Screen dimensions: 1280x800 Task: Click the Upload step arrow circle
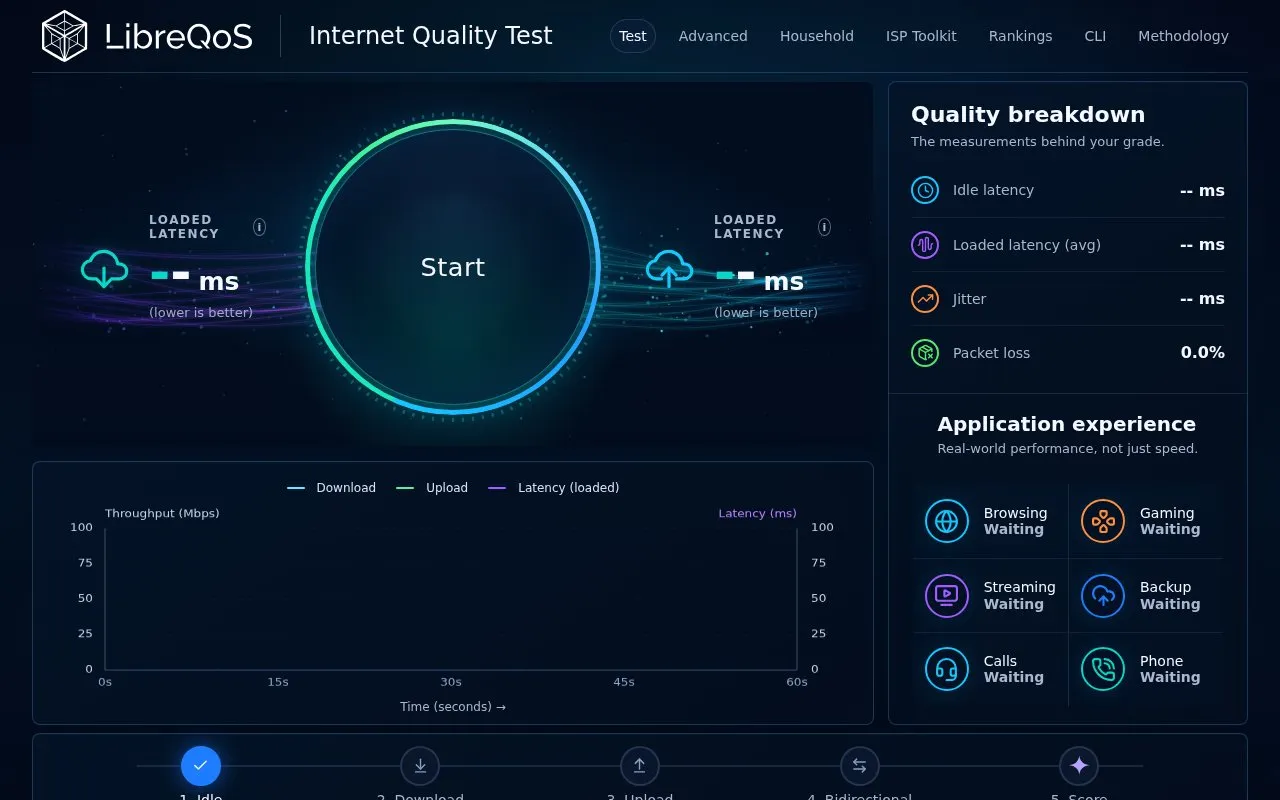tap(640, 766)
